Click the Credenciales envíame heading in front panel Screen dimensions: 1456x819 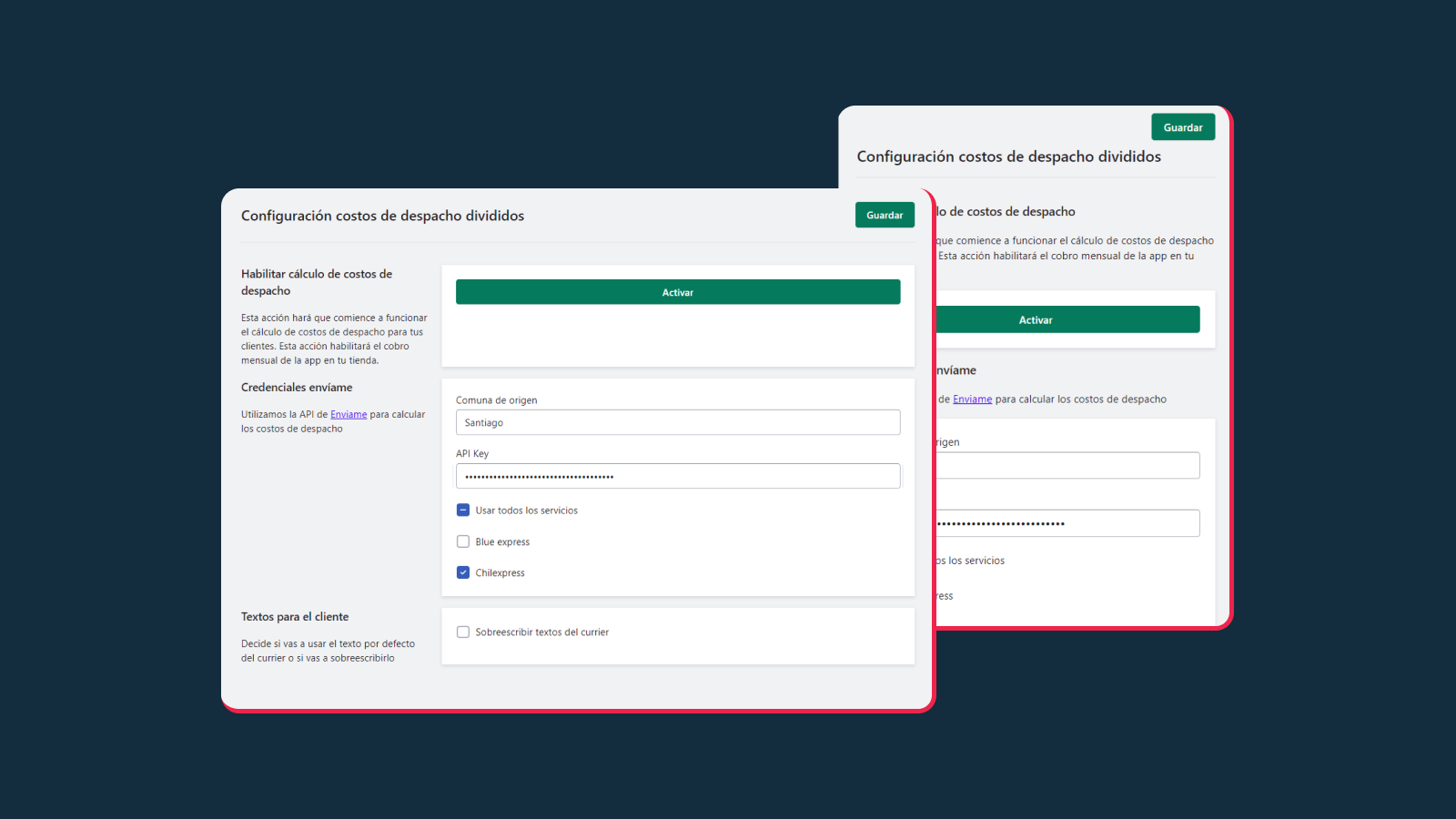click(x=297, y=388)
